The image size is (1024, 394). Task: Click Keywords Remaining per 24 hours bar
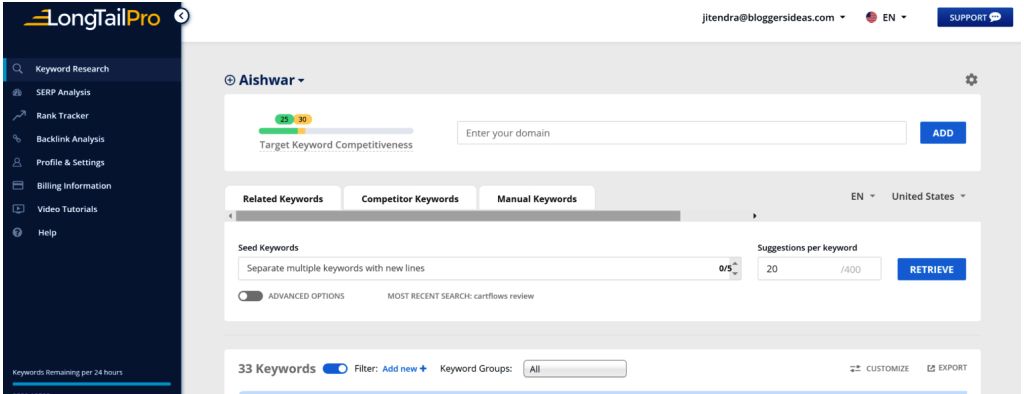(91, 384)
